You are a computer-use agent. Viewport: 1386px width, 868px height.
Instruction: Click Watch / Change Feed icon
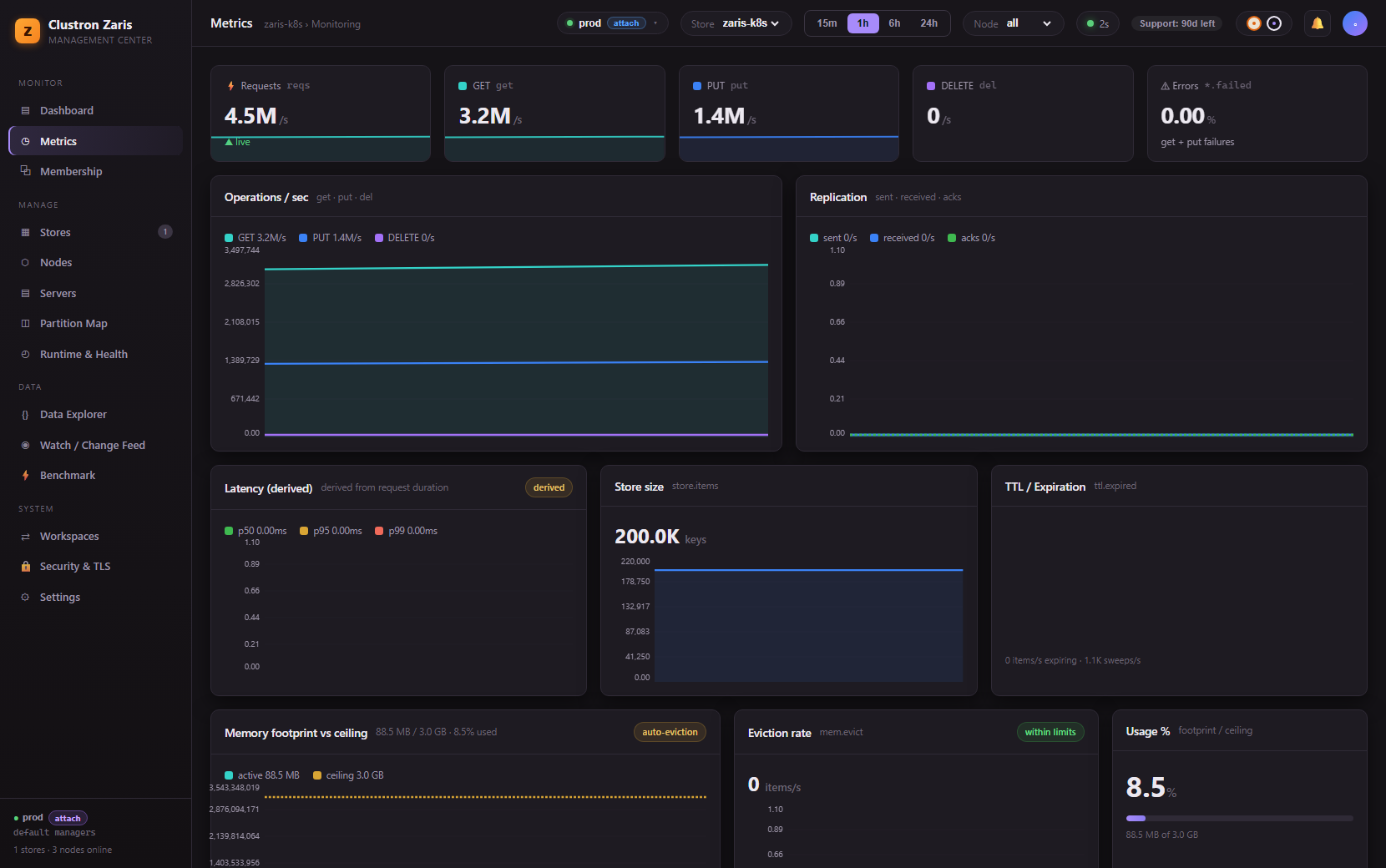point(25,446)
